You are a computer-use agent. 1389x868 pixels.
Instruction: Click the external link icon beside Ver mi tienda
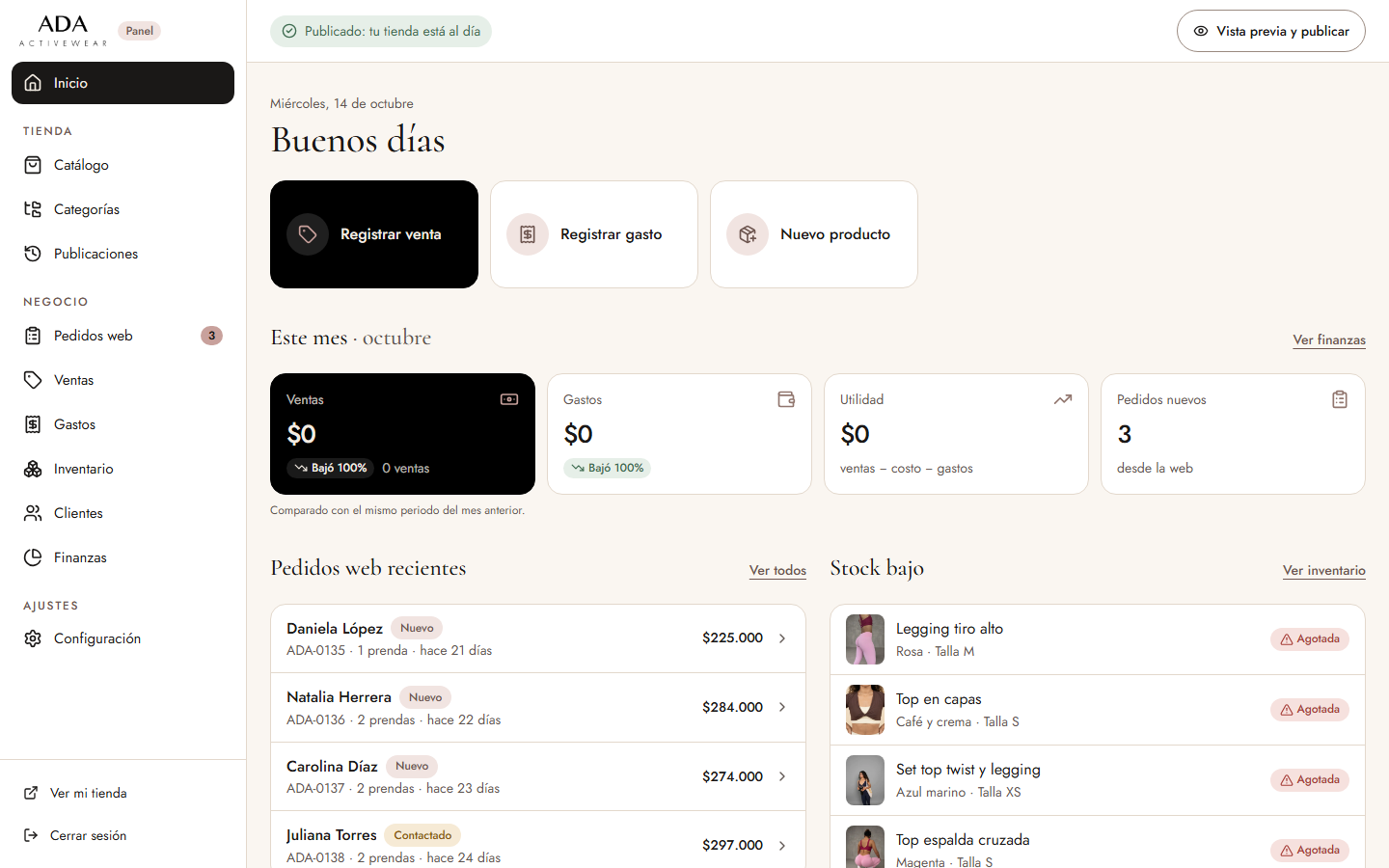pos(31,793)
